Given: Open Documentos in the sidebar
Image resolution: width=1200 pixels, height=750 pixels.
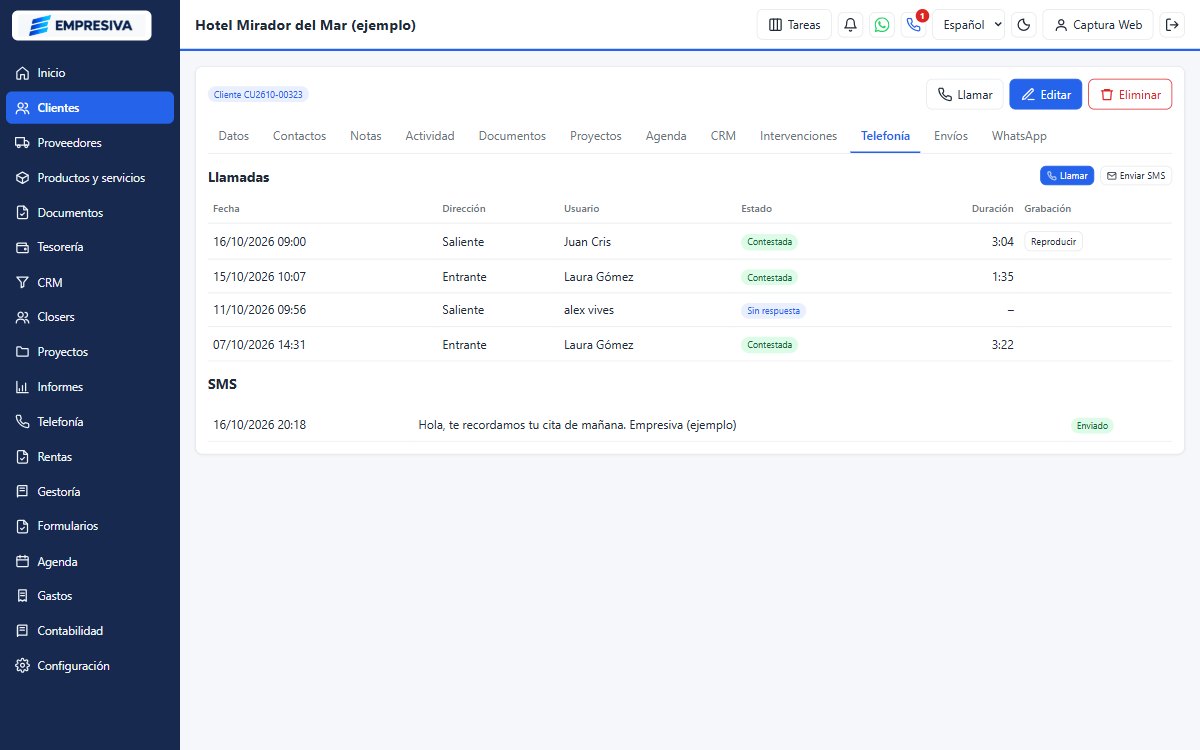Looking at the screenshot, I should click(x=90, y=213).
